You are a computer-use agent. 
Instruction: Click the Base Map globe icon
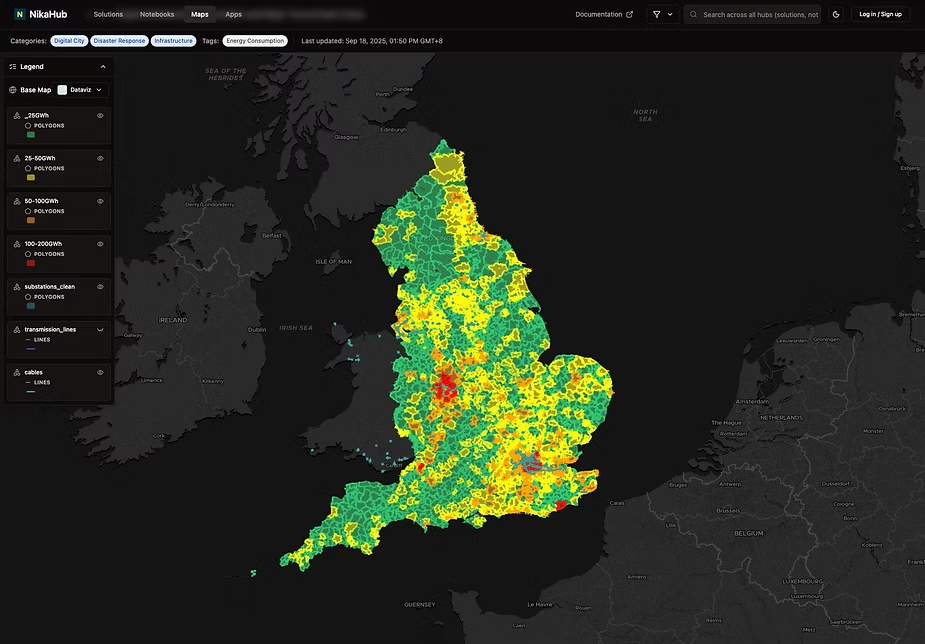[12, 90]
